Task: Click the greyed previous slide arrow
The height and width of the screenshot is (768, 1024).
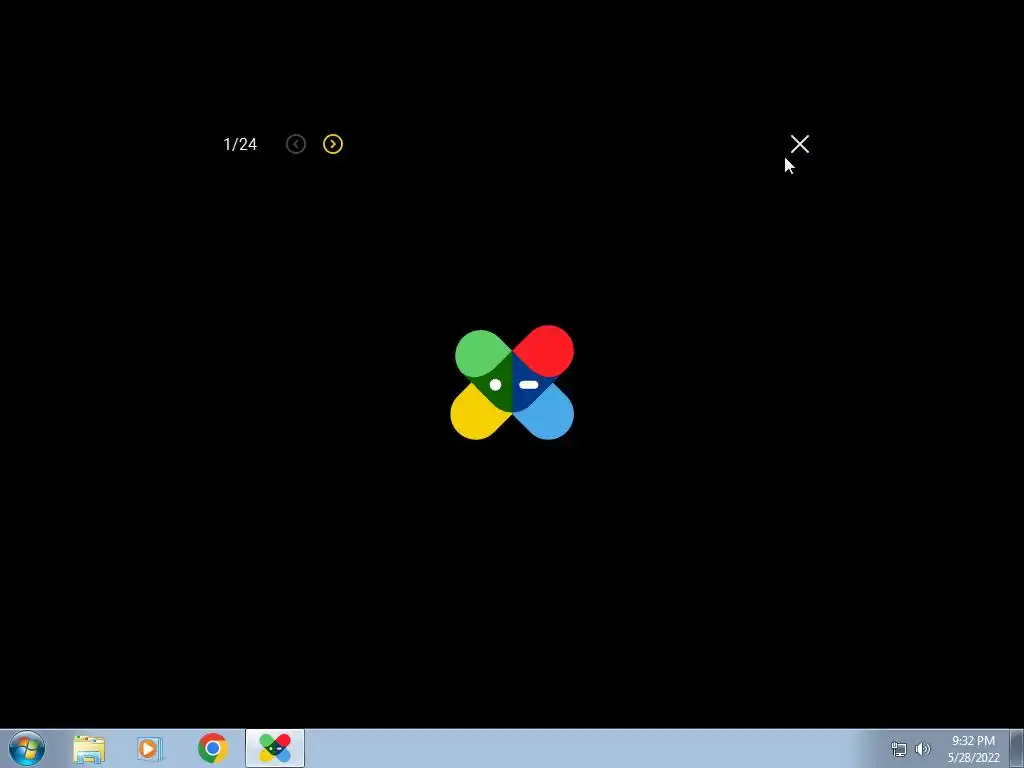Action: click(296, 144)
